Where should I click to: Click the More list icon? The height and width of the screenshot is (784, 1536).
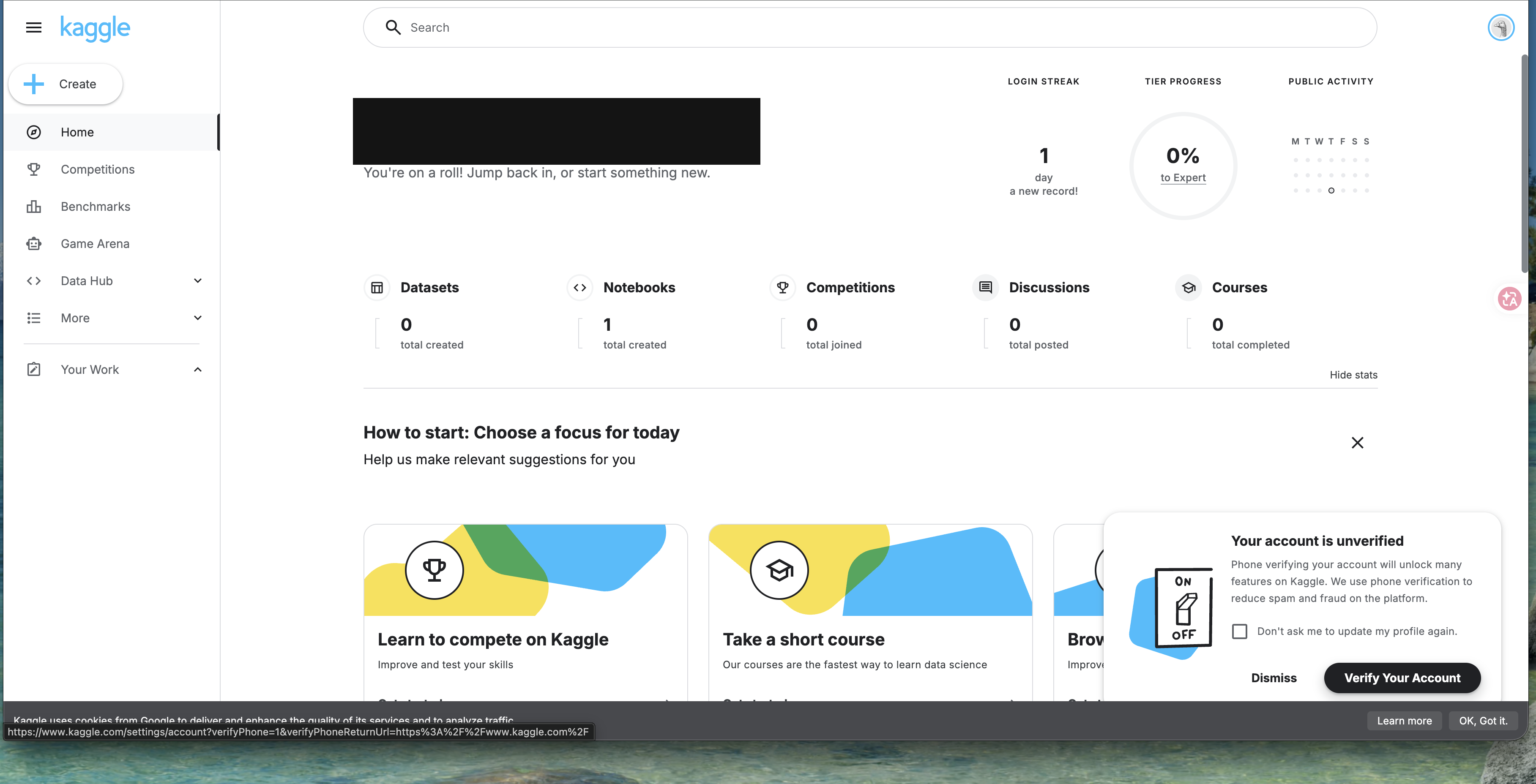pyautogui.click(x=34, y=318)
